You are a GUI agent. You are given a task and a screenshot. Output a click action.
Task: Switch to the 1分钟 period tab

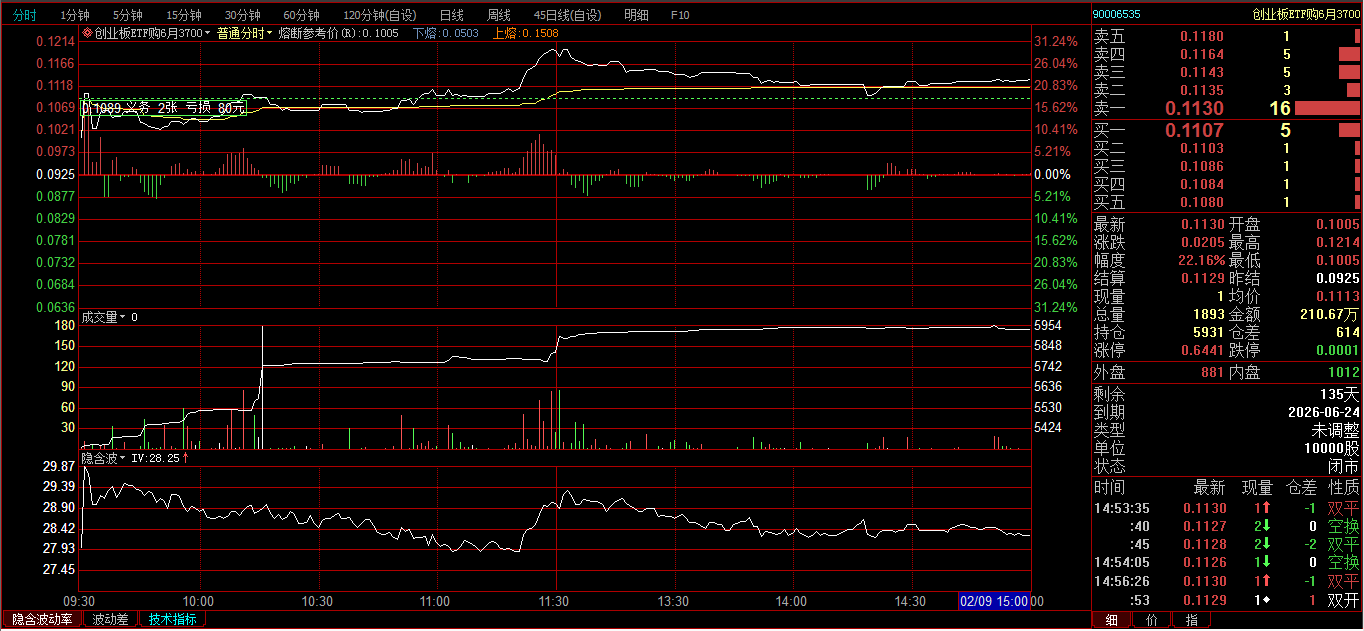click(75, 15)
